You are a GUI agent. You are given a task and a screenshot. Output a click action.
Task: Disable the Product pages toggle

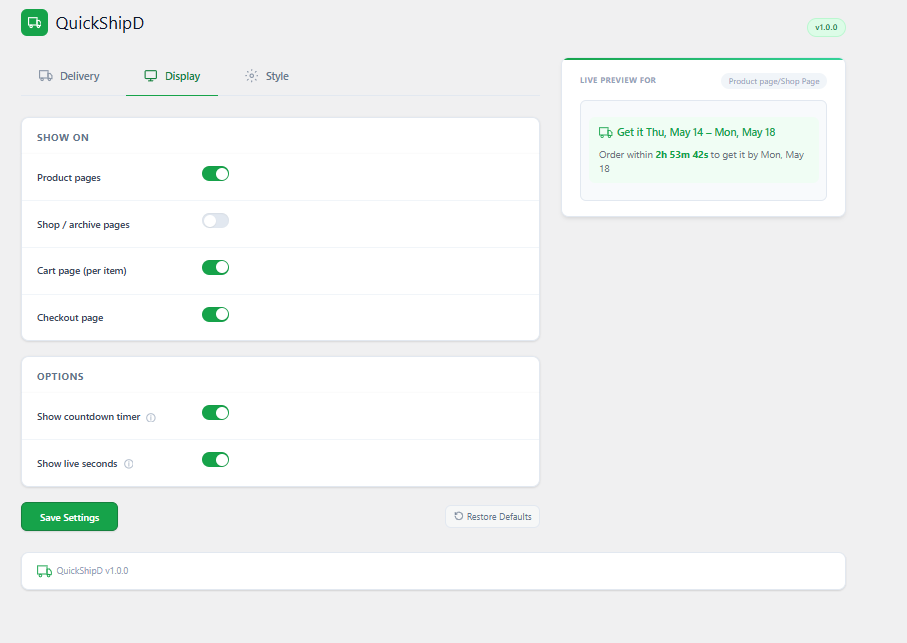point(215,173)
